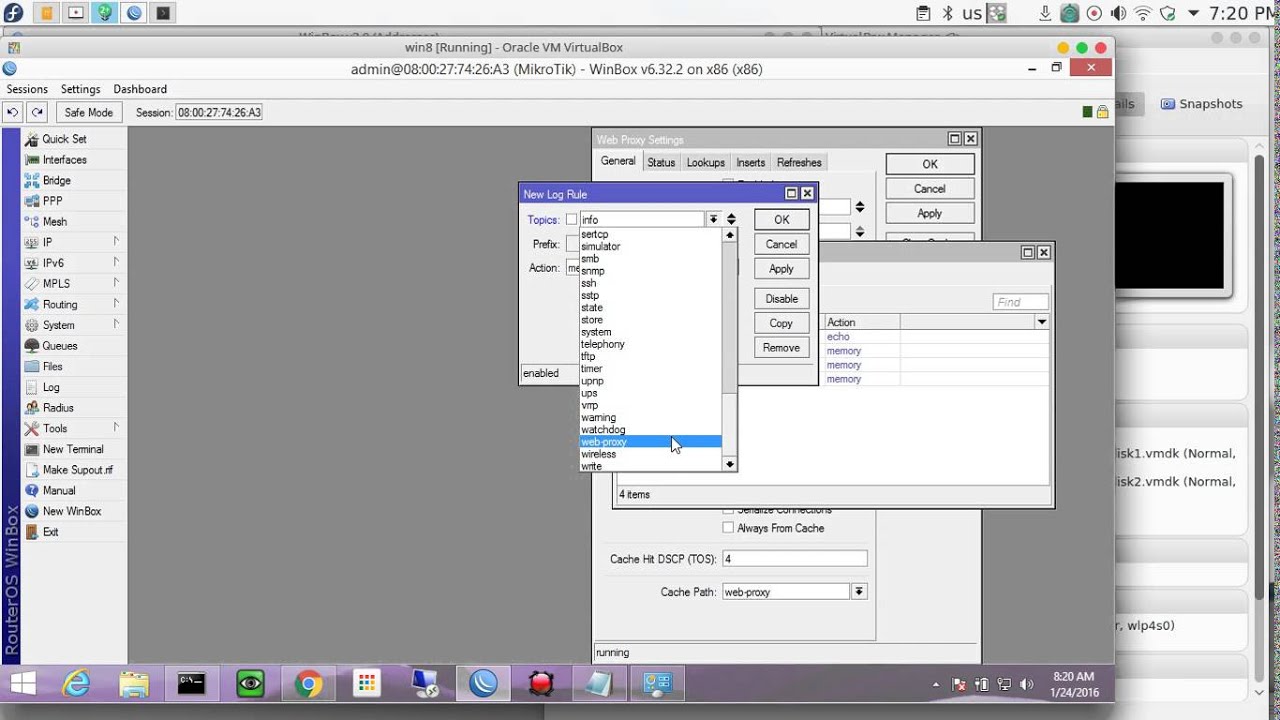Click Apply in New Log Rule
The width and height of the screenshot is (1280, 720).
781,269
